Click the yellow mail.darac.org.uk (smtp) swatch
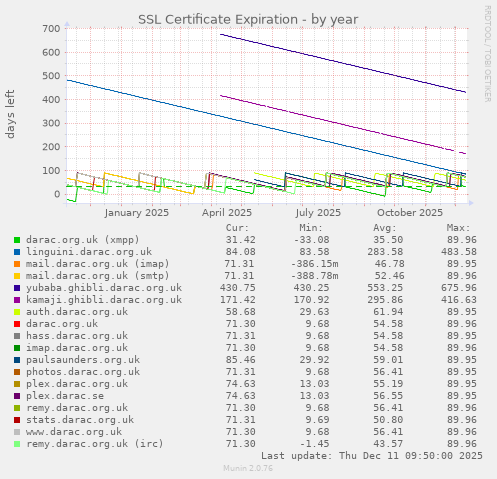The width and height of the screenshot is (497, 479). (x=17, y=276)
